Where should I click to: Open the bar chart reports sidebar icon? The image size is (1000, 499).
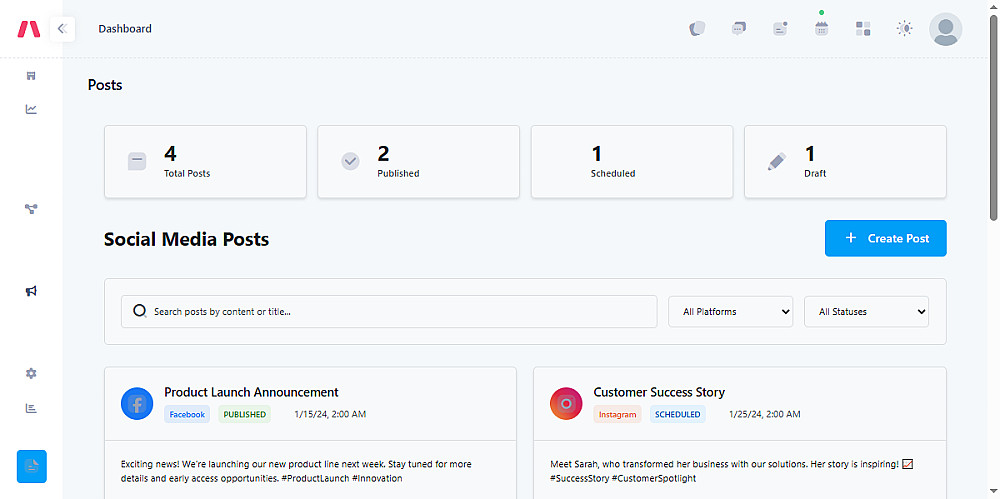31,408
